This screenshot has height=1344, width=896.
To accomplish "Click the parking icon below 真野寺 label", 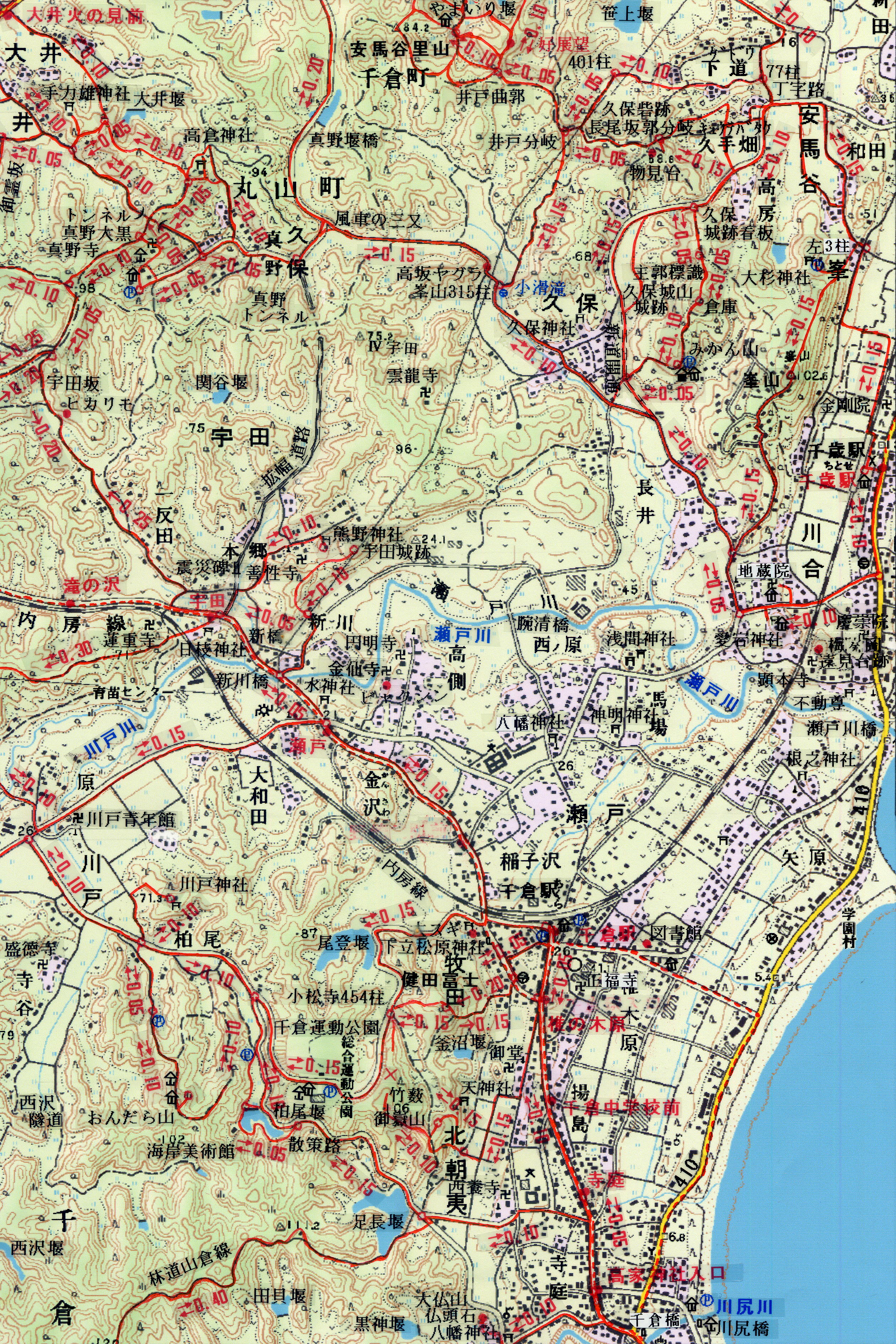I will [x=130, y=291].
